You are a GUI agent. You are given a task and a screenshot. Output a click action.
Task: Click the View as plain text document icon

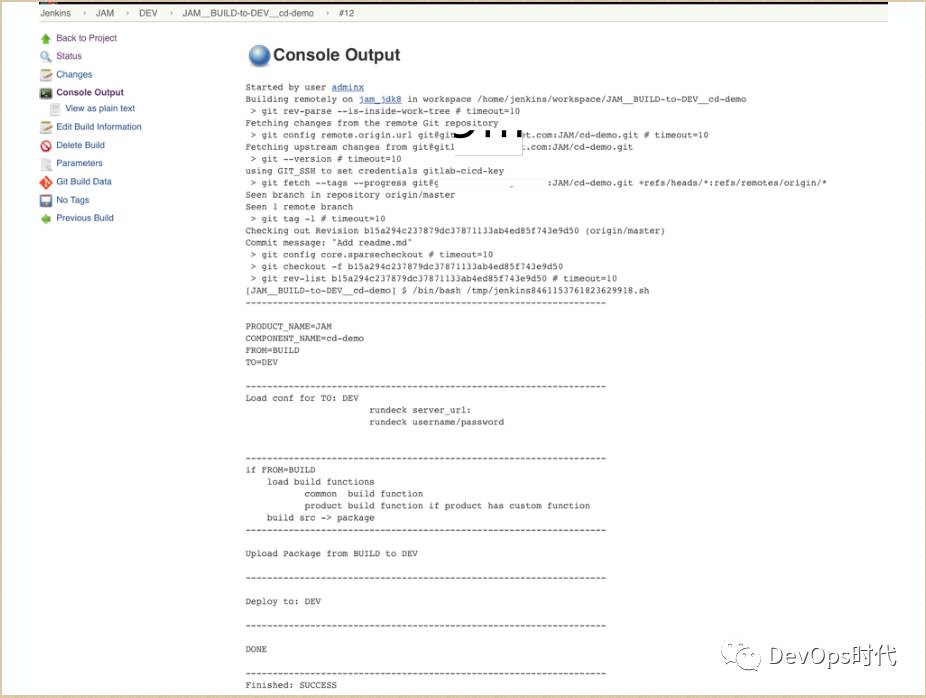(x=55, y=109)
